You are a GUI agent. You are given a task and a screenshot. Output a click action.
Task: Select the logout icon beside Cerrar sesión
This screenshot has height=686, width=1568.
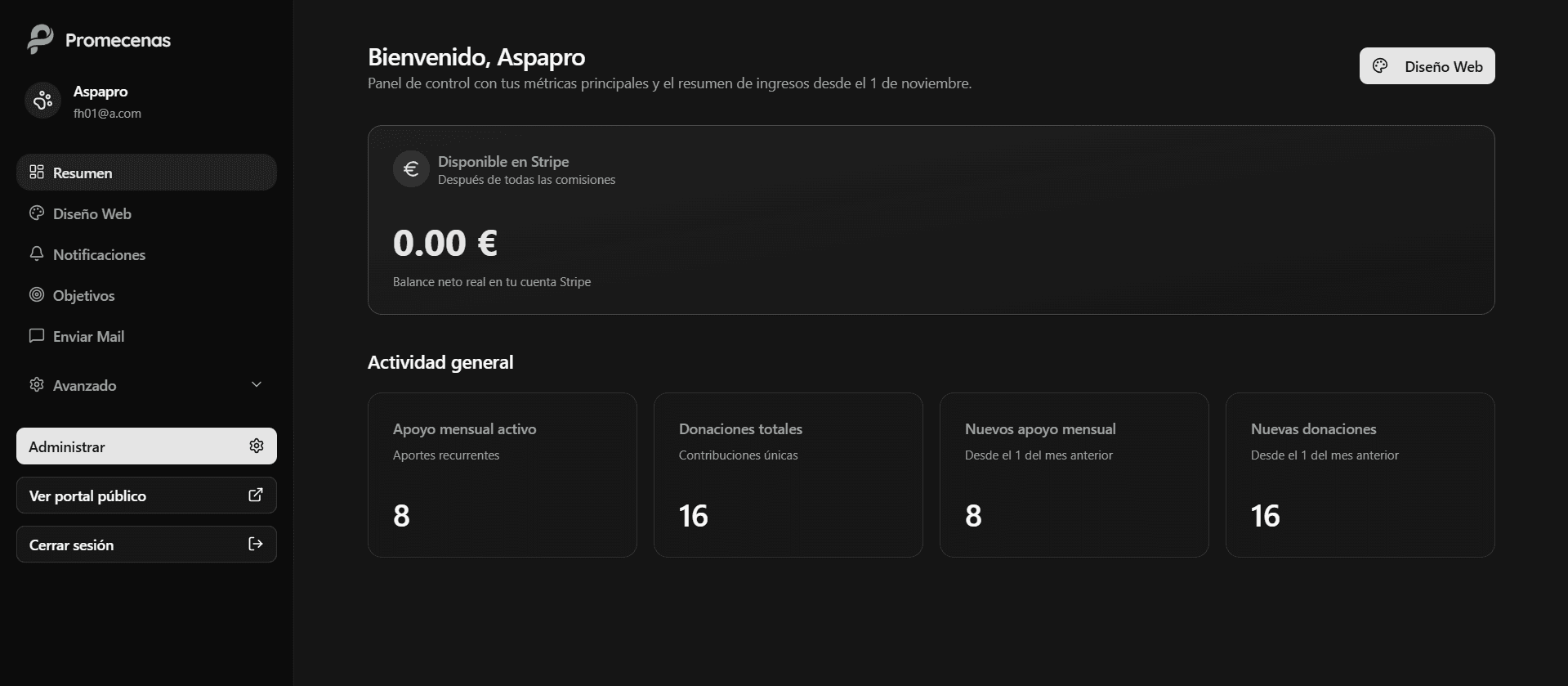[256, 544]
